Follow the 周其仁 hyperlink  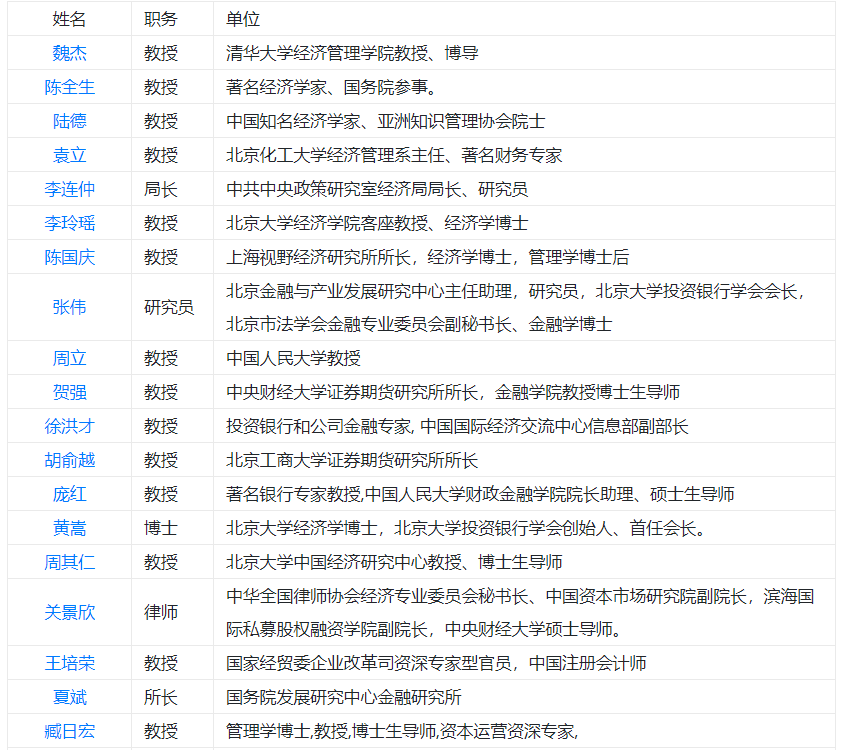69,562
